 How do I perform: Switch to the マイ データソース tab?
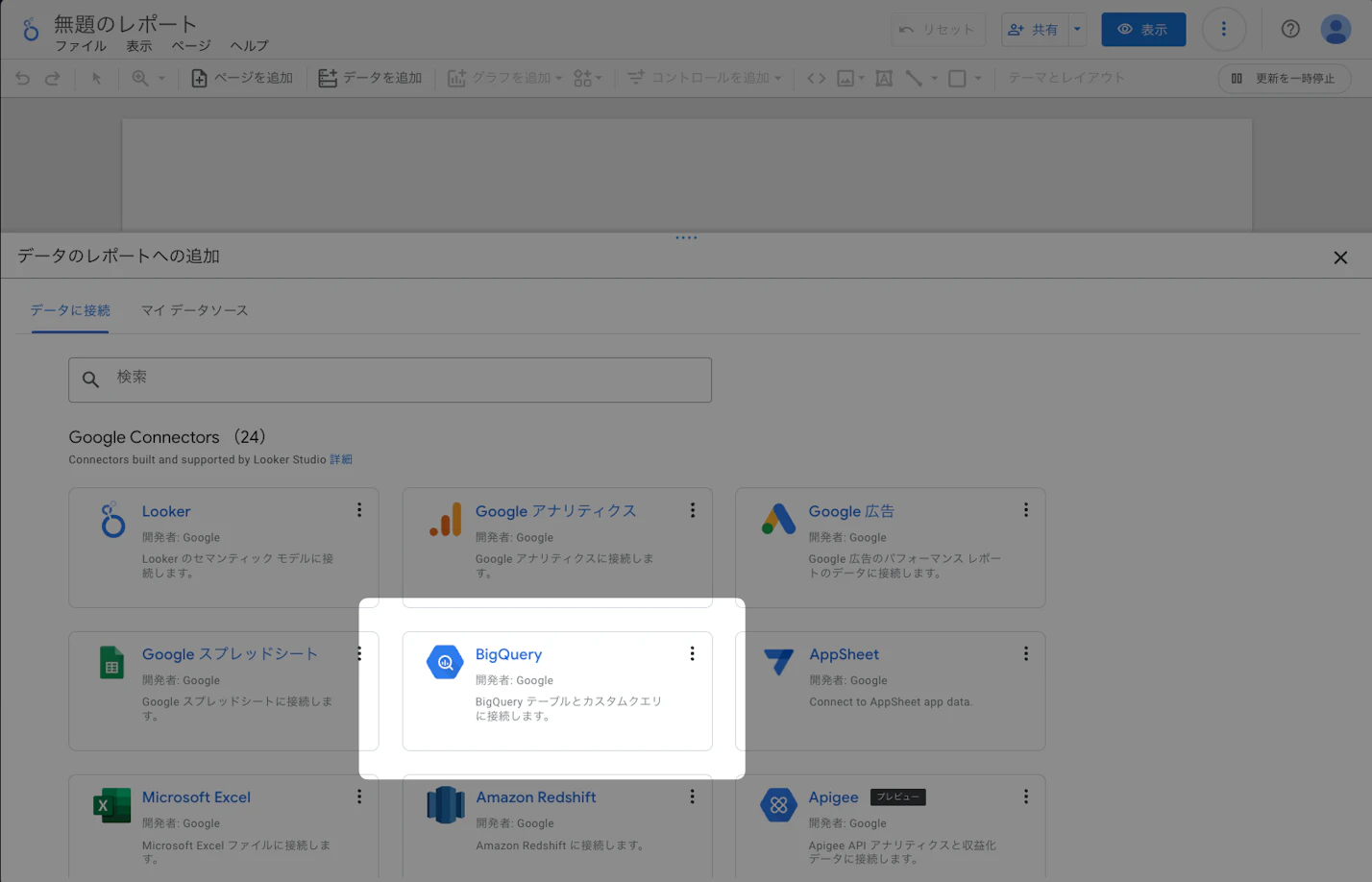194,310
